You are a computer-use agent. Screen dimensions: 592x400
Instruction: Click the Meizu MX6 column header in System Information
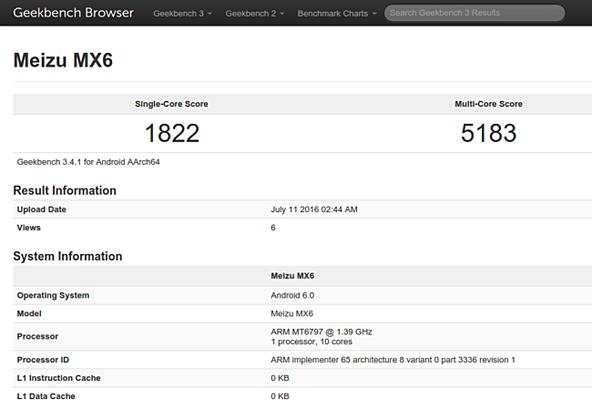point(293,276)
